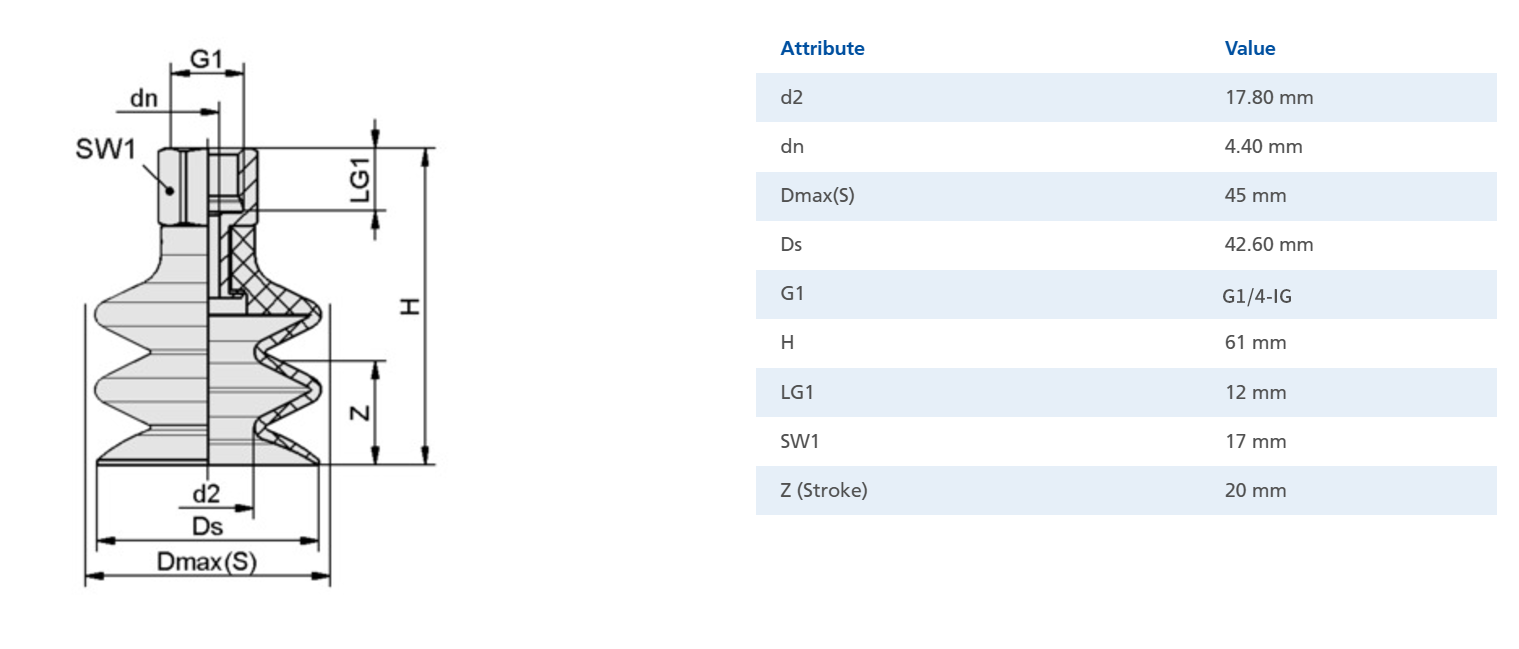The image size is (1519, 649).
Task: Select the SW1 attribute row
Action: (x=1126, y=441)
